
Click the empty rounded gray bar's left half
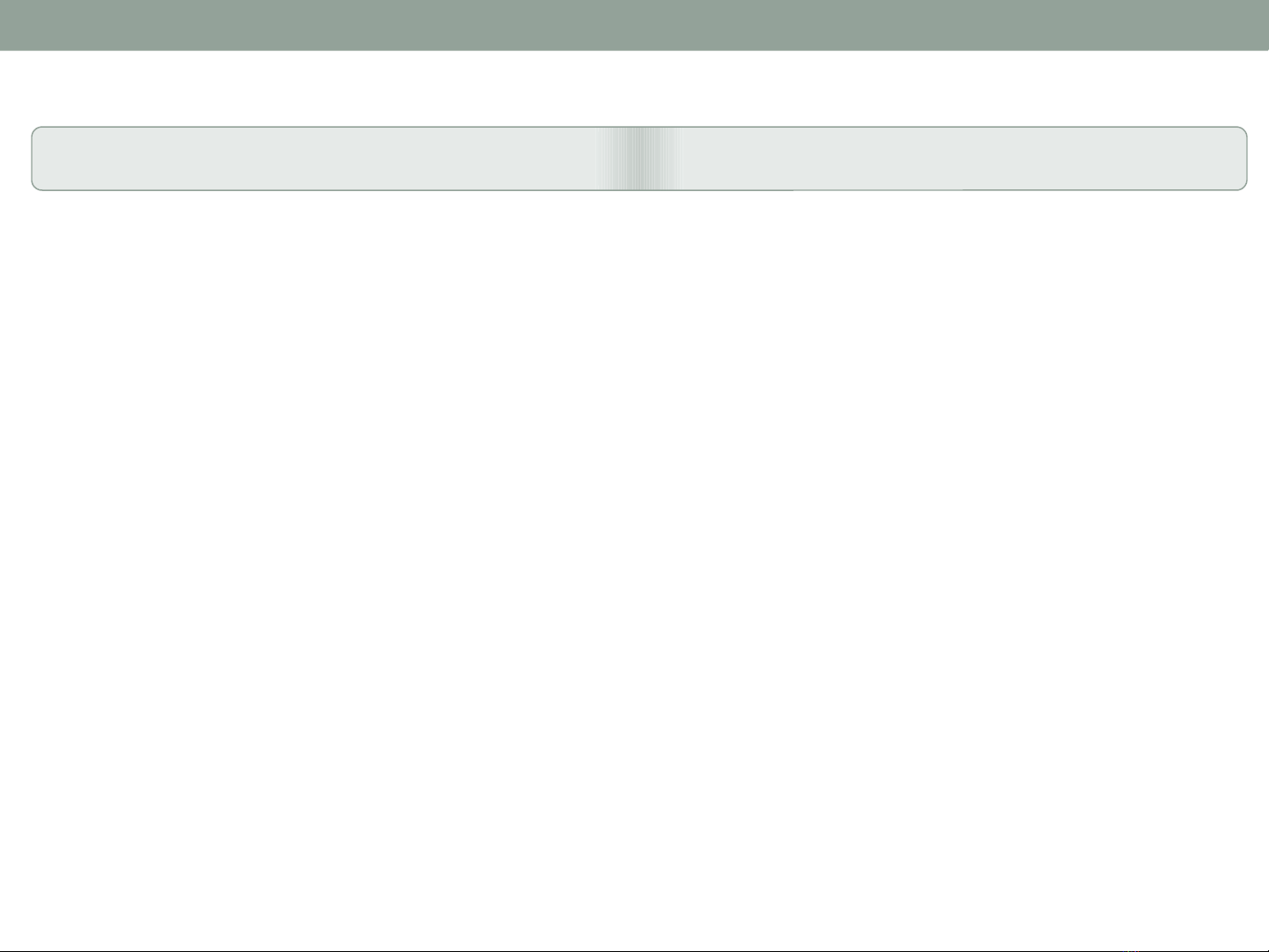coord(314,159)
